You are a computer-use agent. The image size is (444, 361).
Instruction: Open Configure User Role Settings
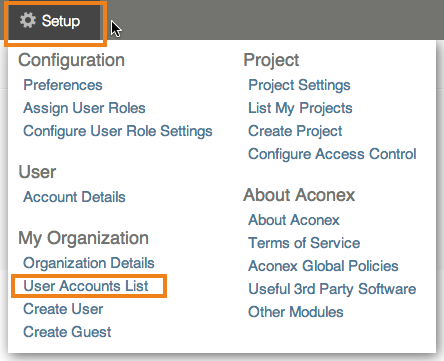pyautogui.click(x=118, y=131)
